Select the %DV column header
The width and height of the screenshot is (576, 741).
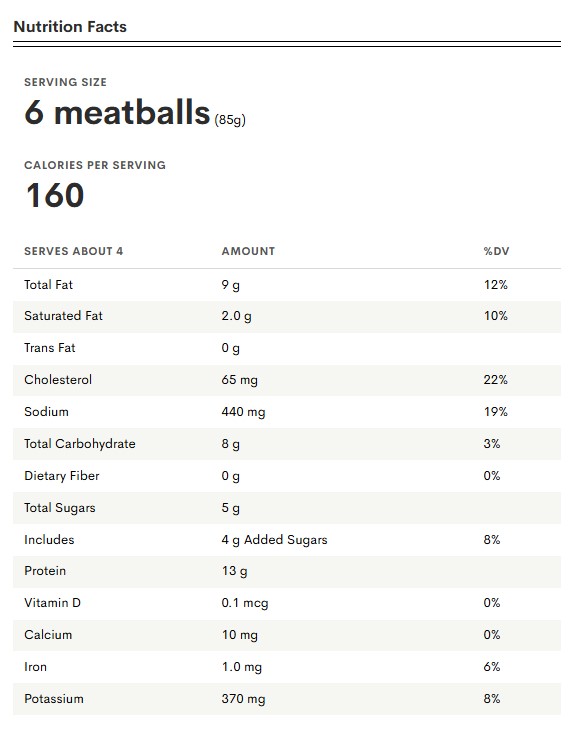(496, 251)
